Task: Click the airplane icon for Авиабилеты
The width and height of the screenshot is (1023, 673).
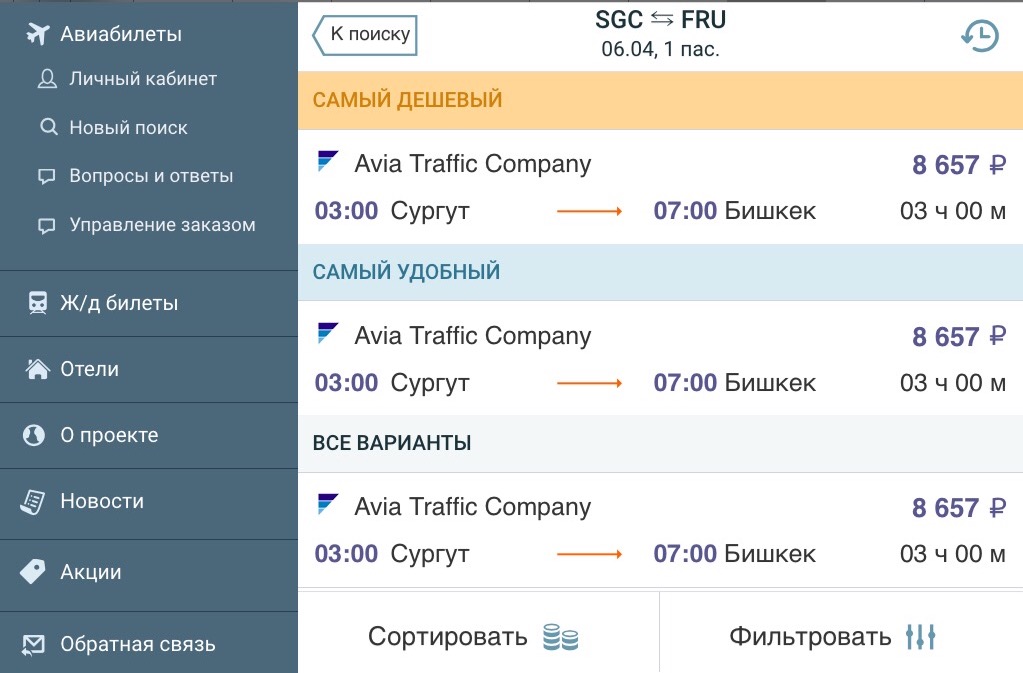Action: pos(37,34)
